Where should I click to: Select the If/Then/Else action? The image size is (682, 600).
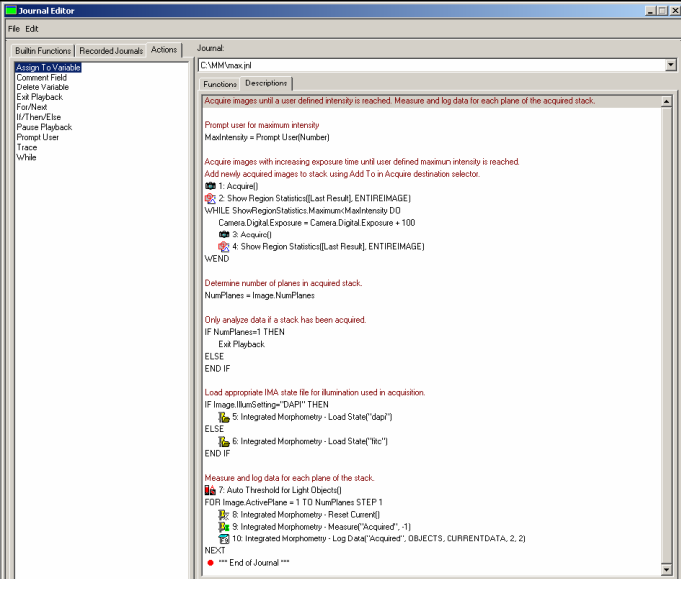point(38,115)
